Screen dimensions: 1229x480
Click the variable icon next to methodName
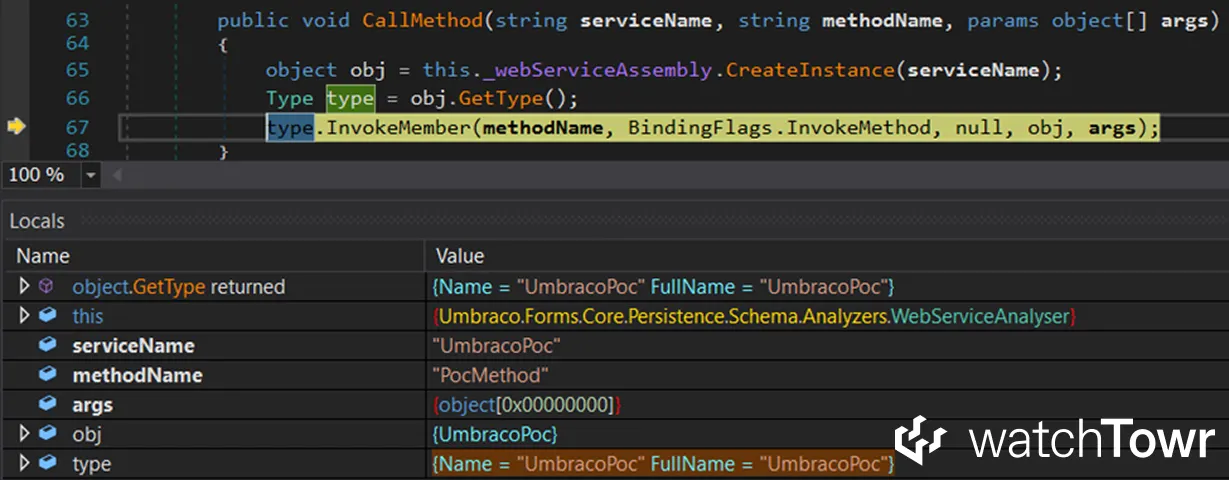47,375
